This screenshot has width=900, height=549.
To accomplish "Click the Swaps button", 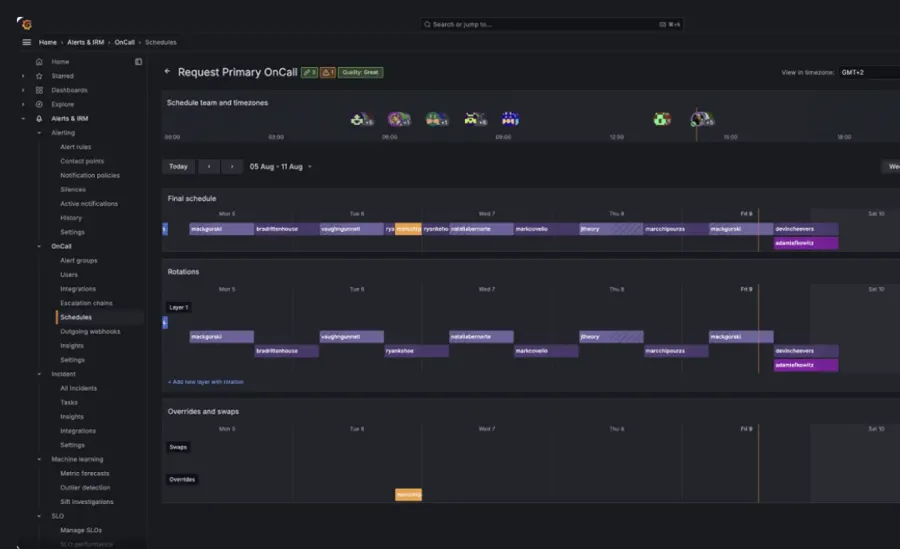I will pyautogui.click(x=178, y=447).
